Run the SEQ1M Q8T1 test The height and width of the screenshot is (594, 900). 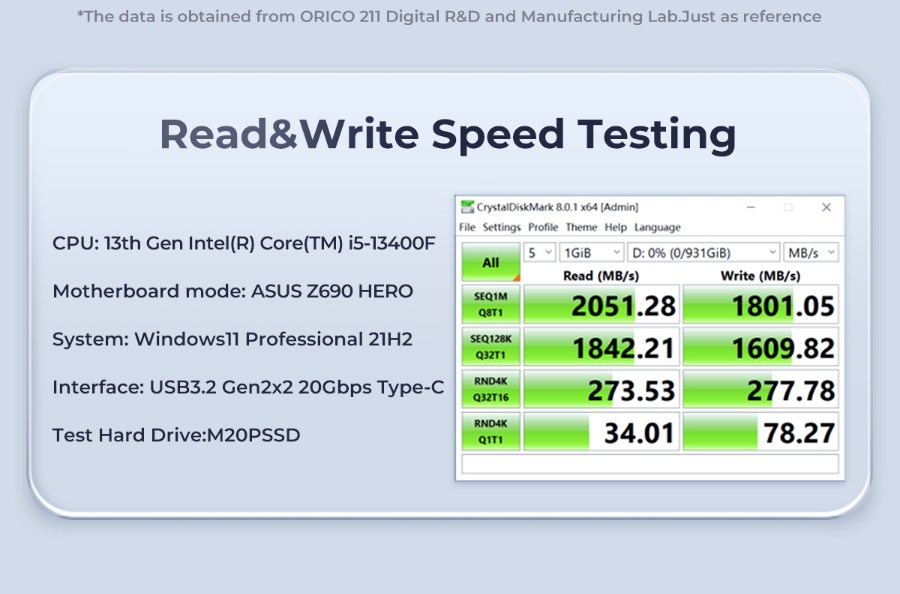click(x=490, y=304)
